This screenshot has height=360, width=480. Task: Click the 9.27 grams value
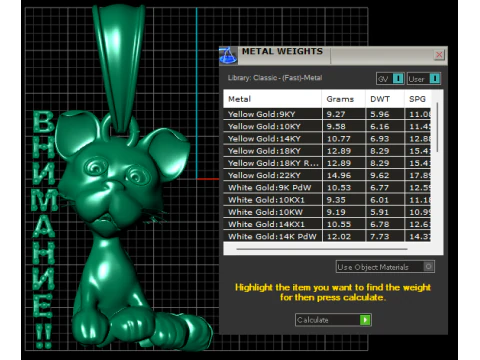click(336, 114)
